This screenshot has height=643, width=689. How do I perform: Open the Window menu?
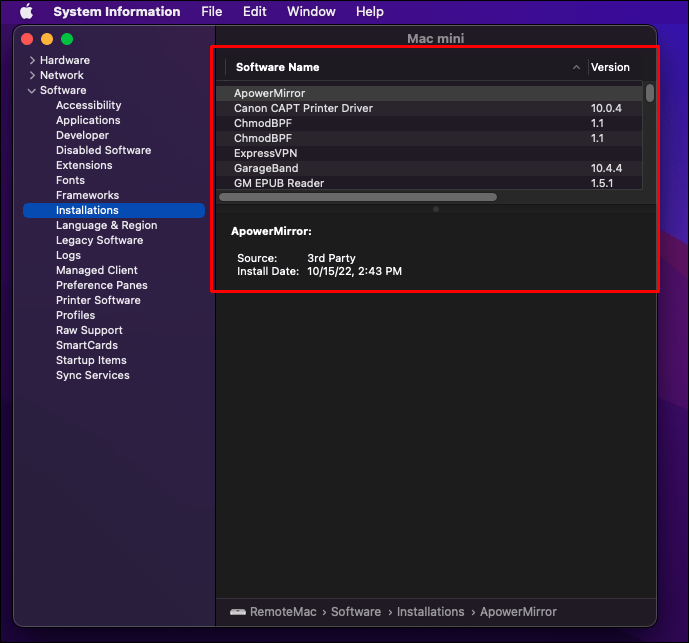[312, 11]
